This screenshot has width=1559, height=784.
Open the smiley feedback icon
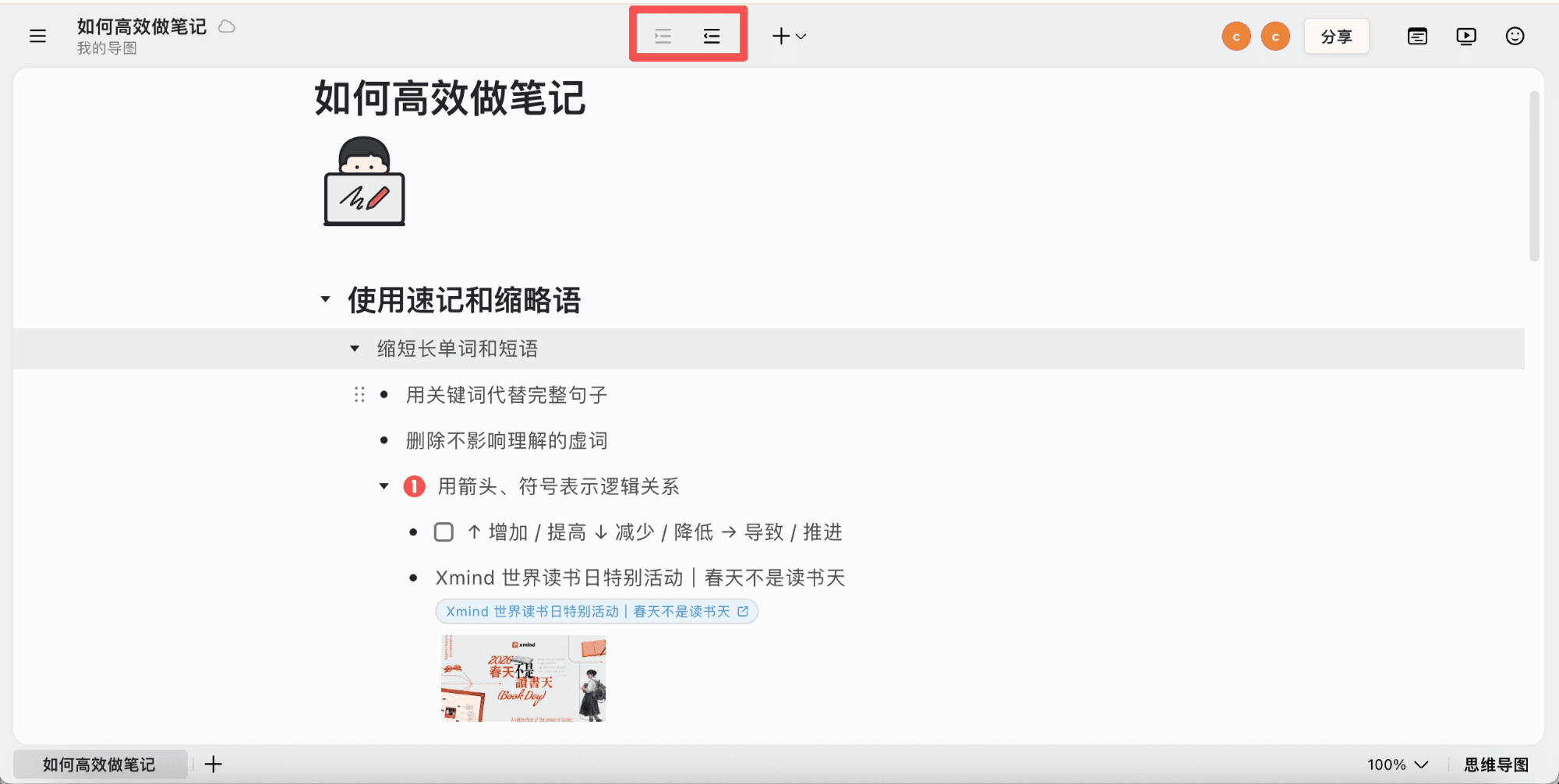click(1515, 36)
